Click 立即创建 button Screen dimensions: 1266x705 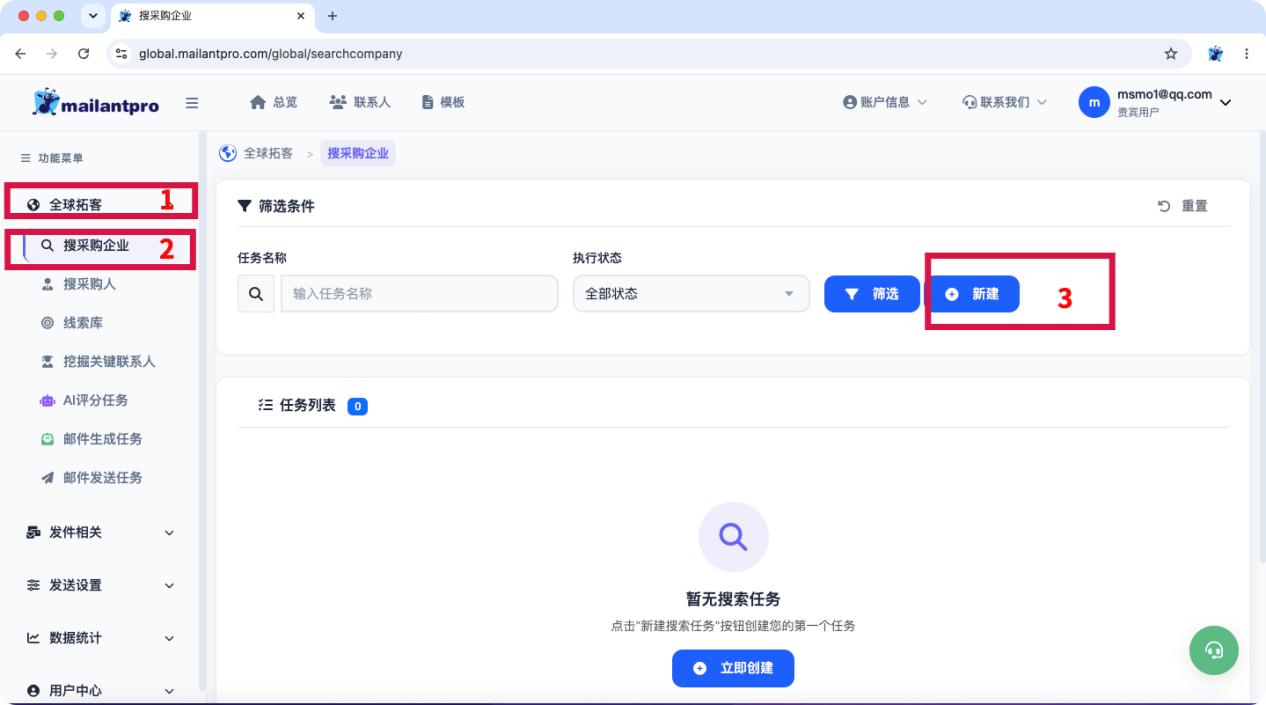pos(733,668)
